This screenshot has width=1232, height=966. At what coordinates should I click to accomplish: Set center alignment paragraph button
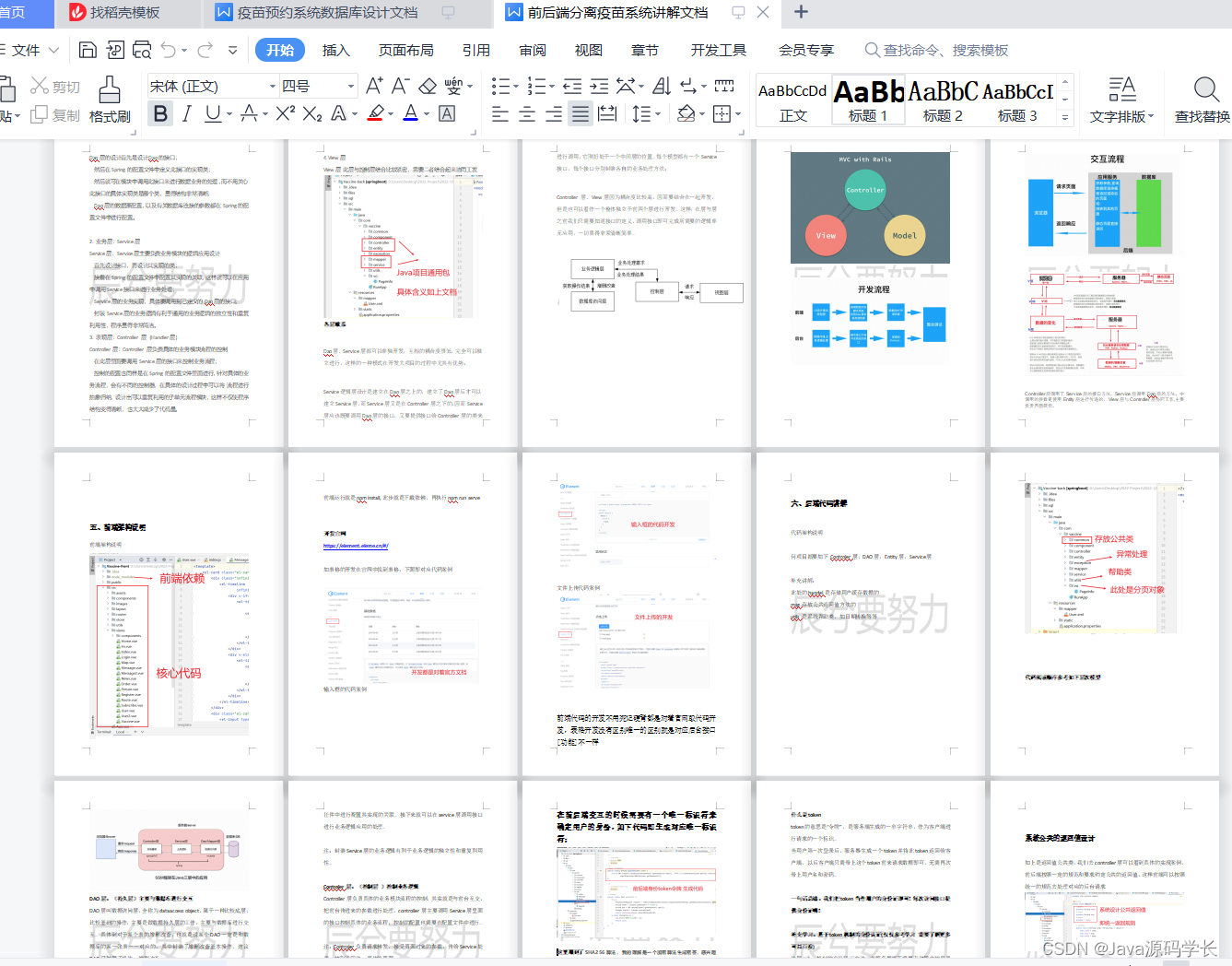(527, 113)
